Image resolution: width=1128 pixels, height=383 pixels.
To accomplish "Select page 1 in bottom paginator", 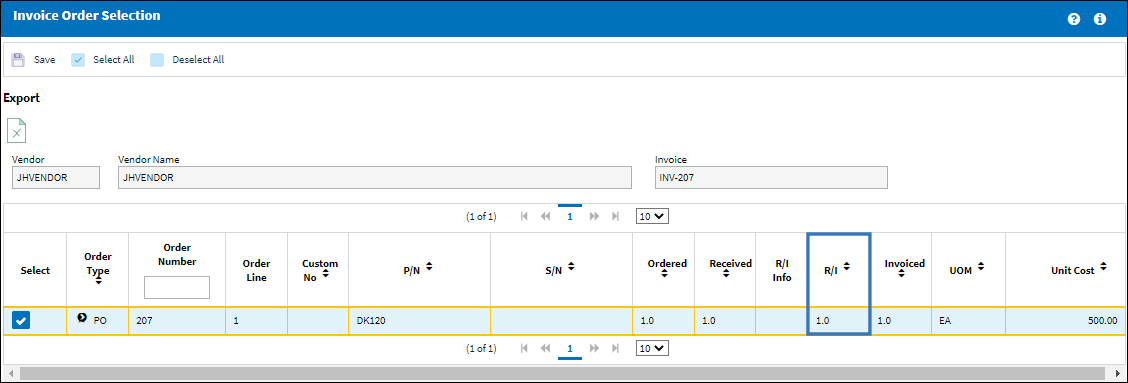I will [x=570, y=349].
